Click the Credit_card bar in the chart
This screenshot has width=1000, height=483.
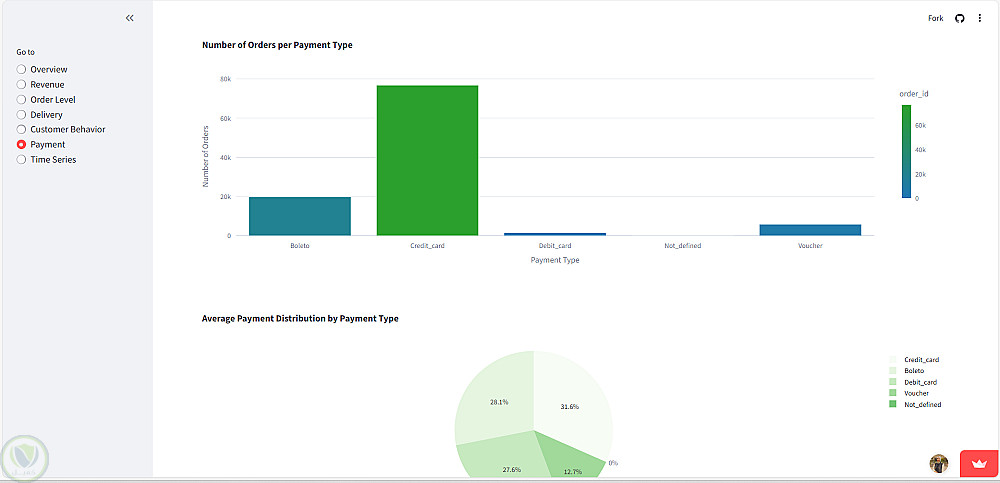[x=427, y=160]
